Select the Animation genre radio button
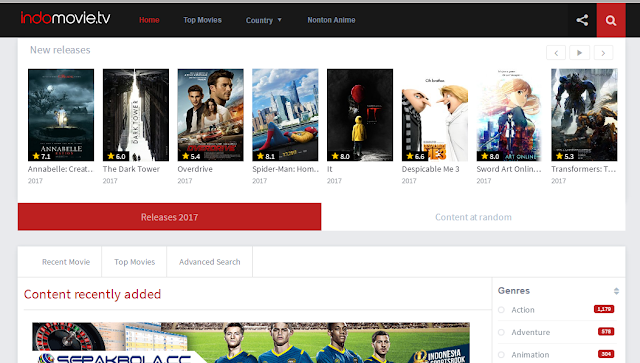 click(x=501, y=355)
